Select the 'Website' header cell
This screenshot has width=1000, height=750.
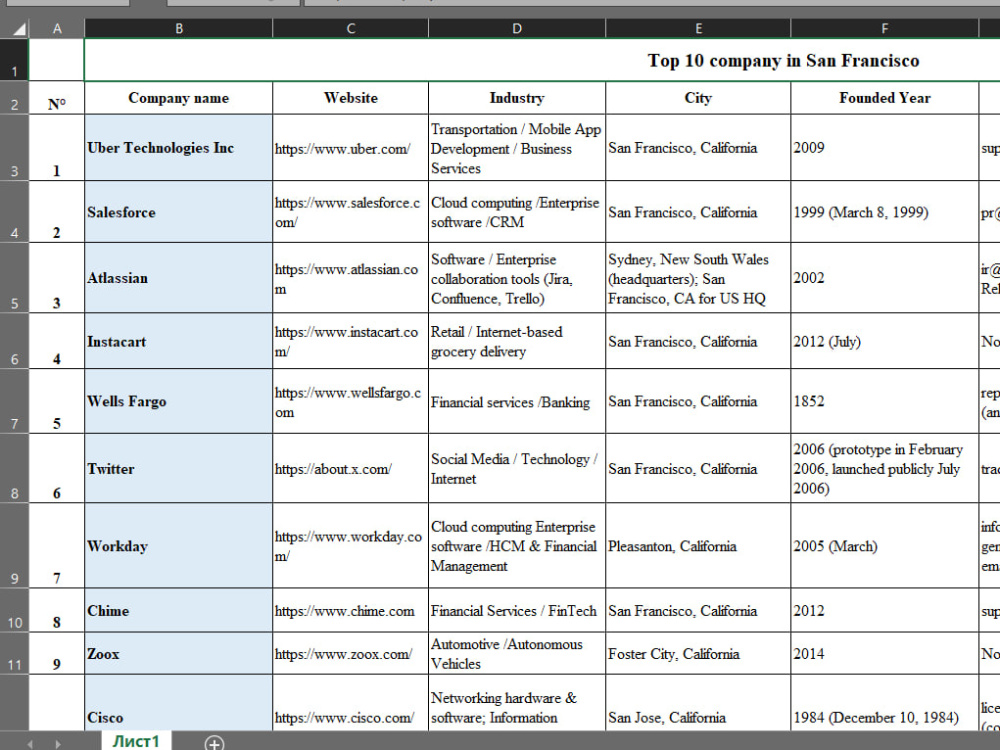[x=351, y=98]
